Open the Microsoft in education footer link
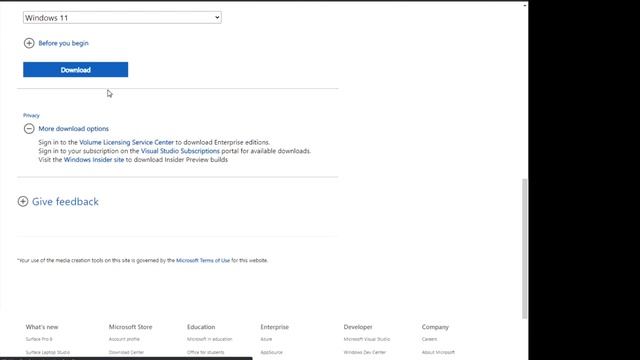640x360 pixels. (209, 339)
